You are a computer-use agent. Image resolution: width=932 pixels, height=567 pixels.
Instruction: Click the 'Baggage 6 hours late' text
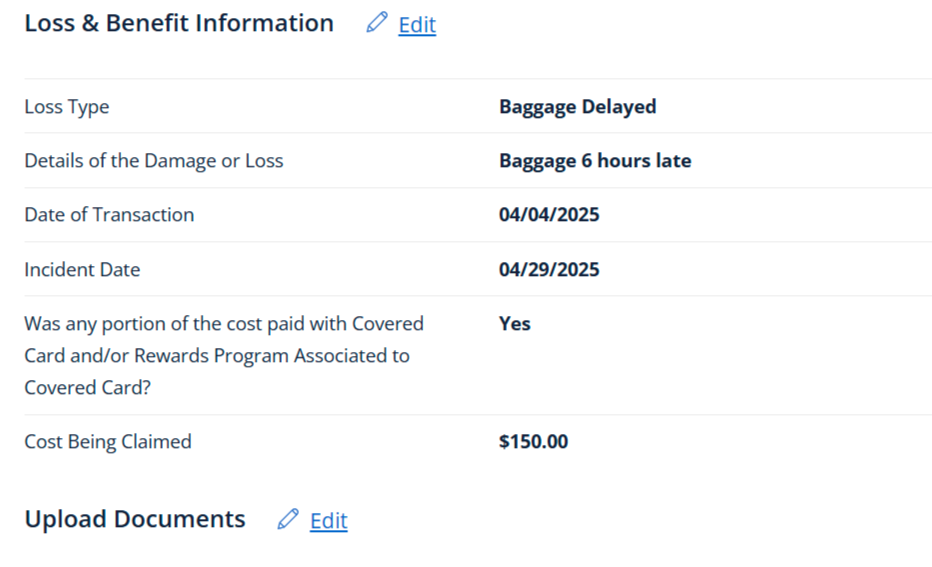click(595, 160)
